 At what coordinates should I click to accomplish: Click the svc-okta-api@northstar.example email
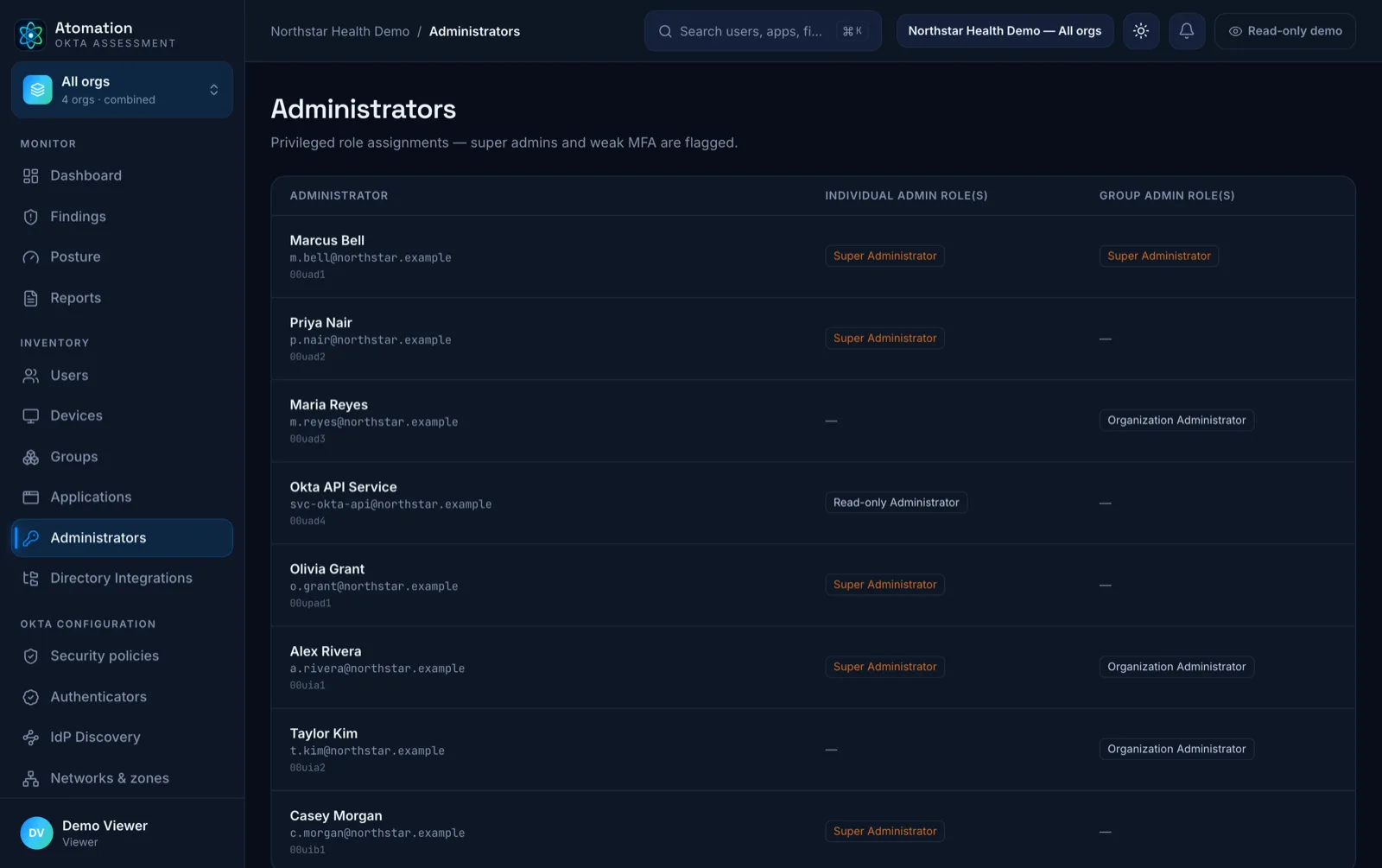click(390, 504)
